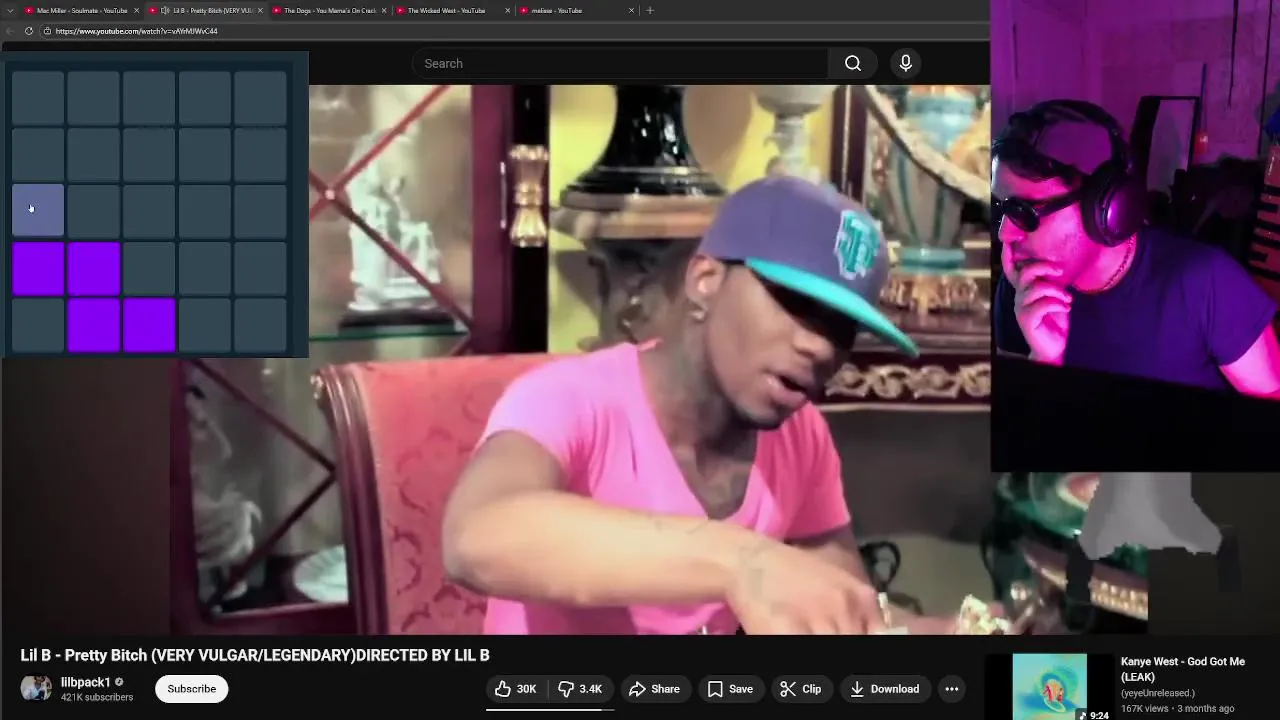Close the malese - YouTube tab

click(x=631, y=10)
